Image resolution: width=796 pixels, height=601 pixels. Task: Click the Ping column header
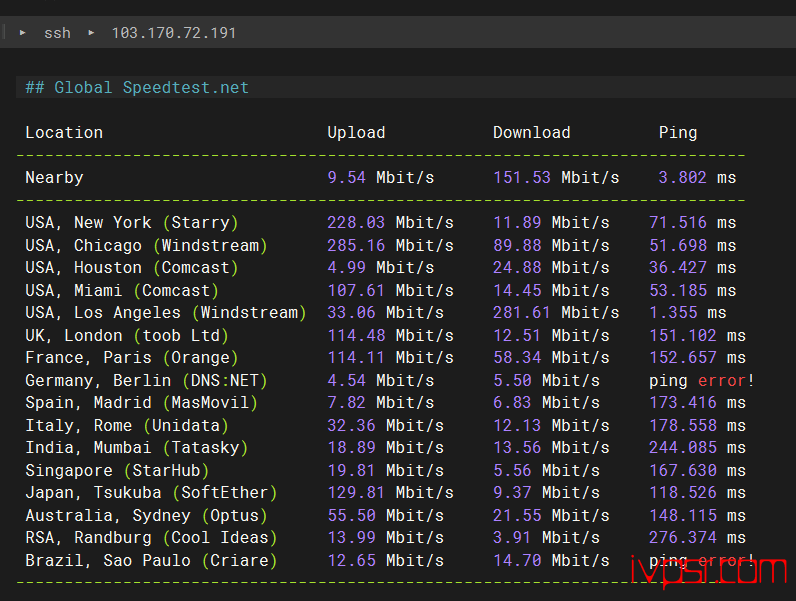pyautogui.click(x=678, y=132)
